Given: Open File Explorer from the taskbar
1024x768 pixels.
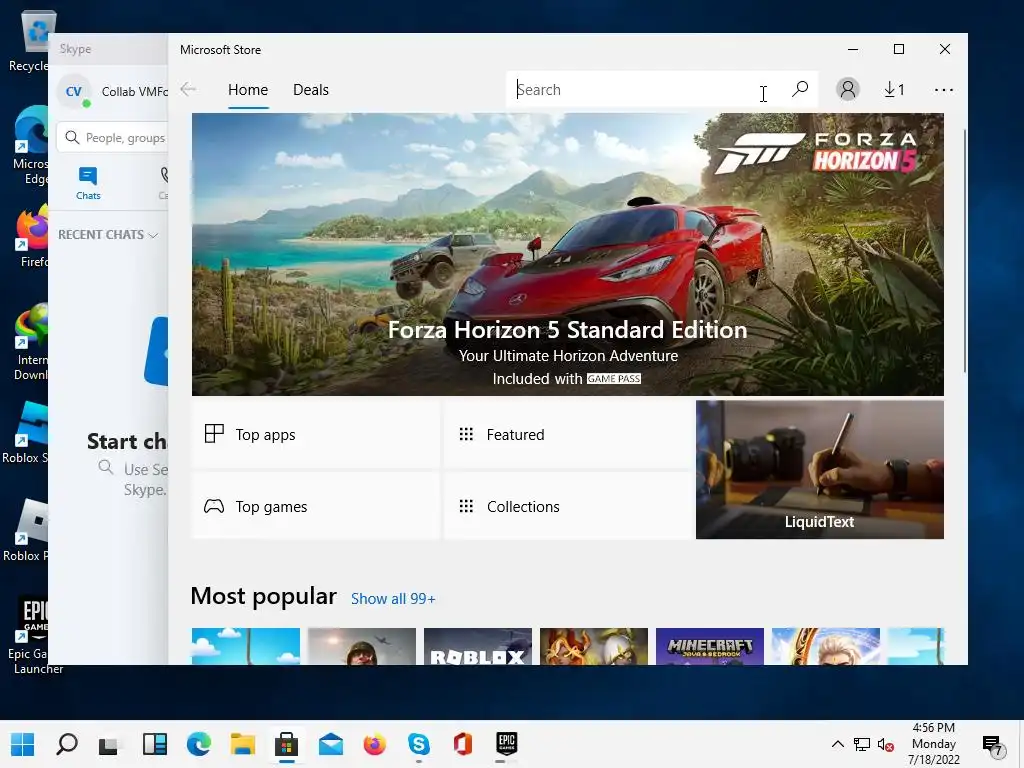Looking at the screenshot, I should click(x=242, y=744).
